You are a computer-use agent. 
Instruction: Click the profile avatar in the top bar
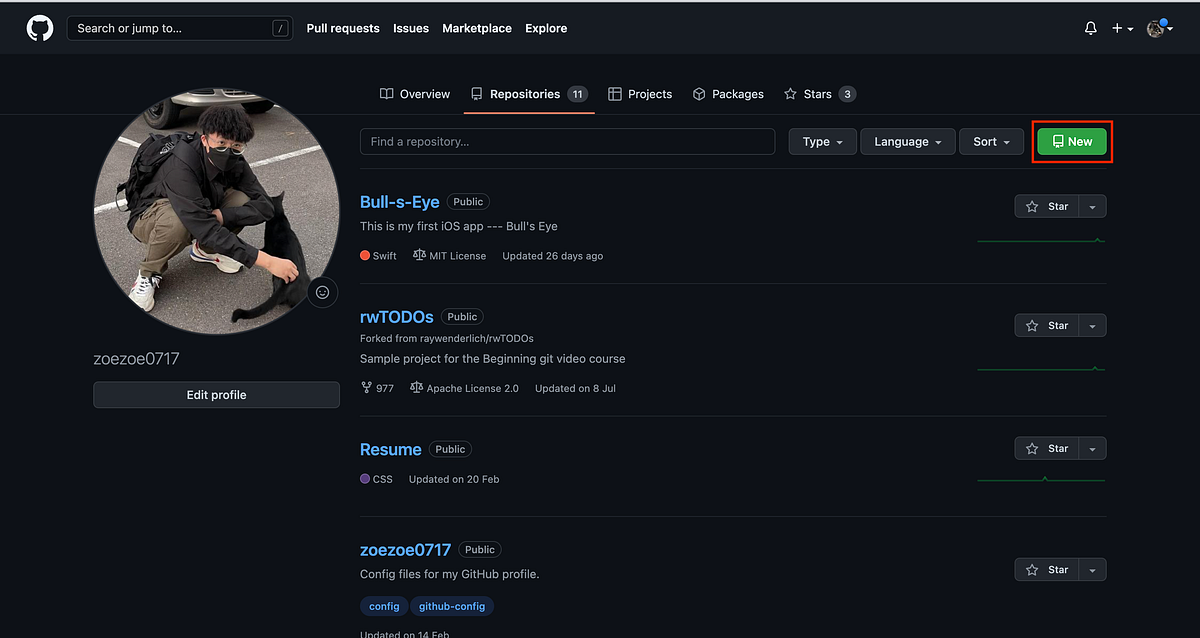1156,28
